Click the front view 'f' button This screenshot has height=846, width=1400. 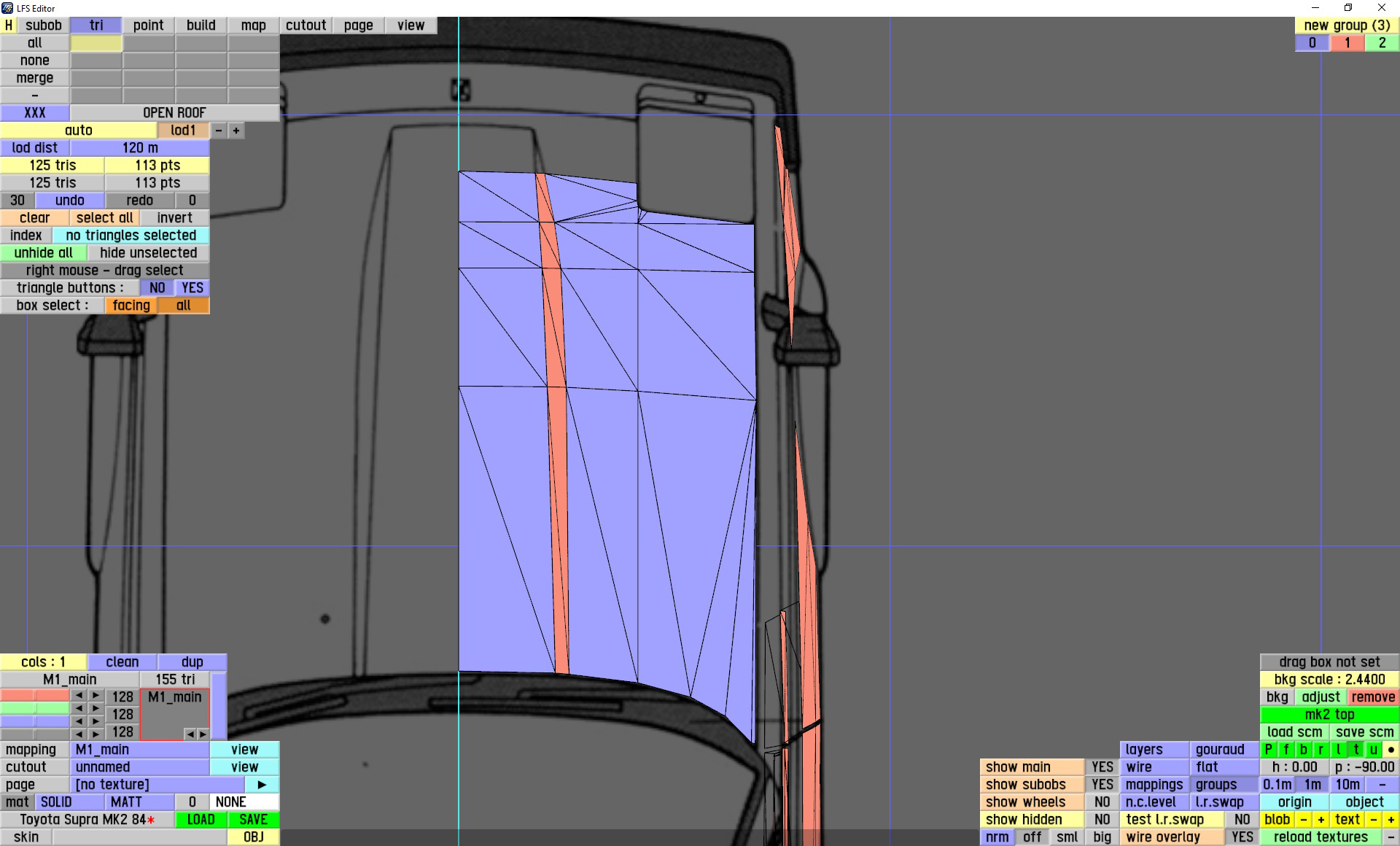point(1286,749)
